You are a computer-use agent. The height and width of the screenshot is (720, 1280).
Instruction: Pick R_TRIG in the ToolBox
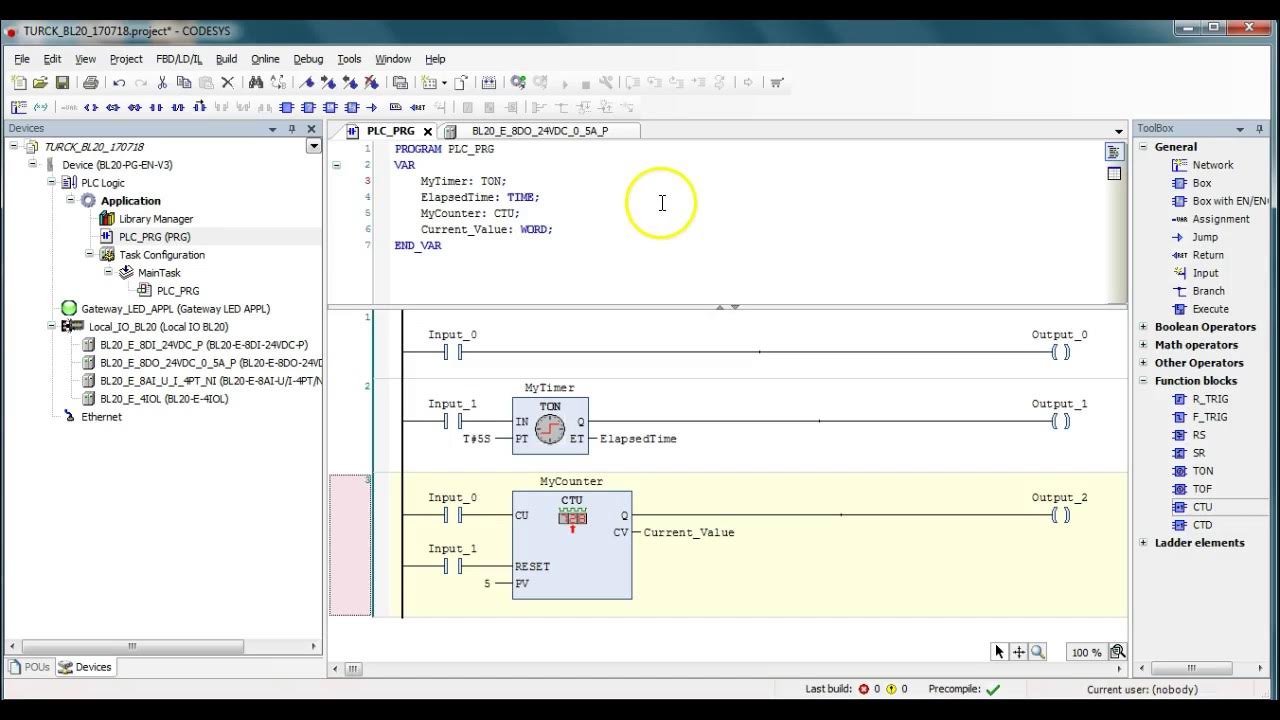click(1209, 399)
